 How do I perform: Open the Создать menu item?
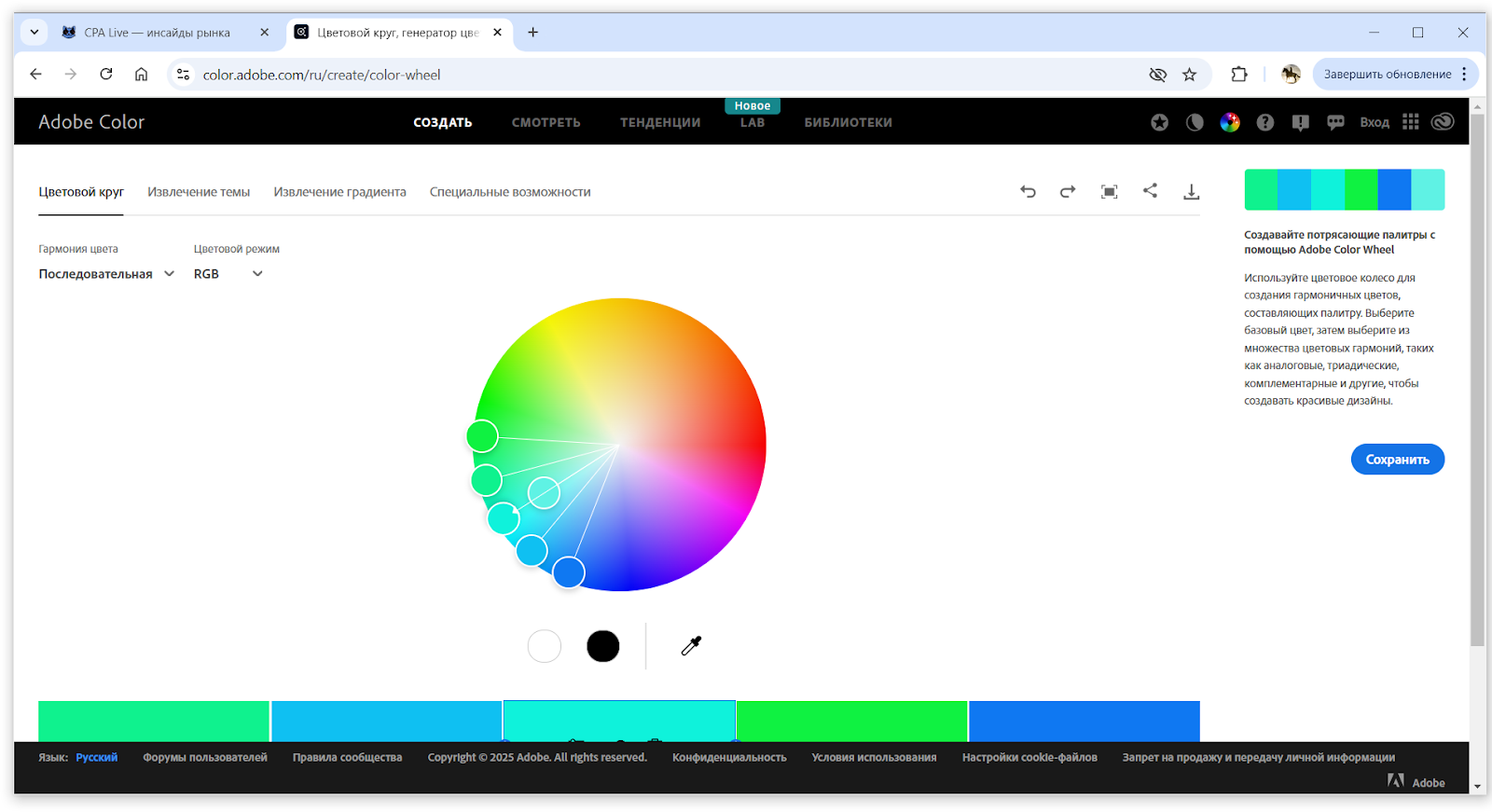442,122
